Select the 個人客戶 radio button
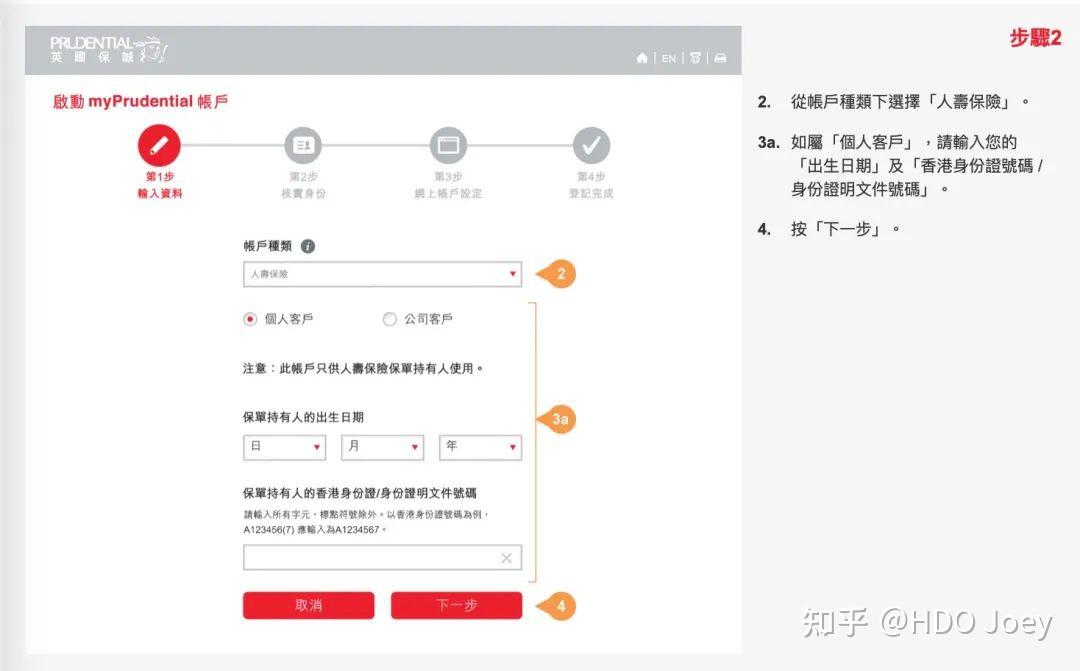The height and width of the screenshot is (671, 1080). (249, 319)
